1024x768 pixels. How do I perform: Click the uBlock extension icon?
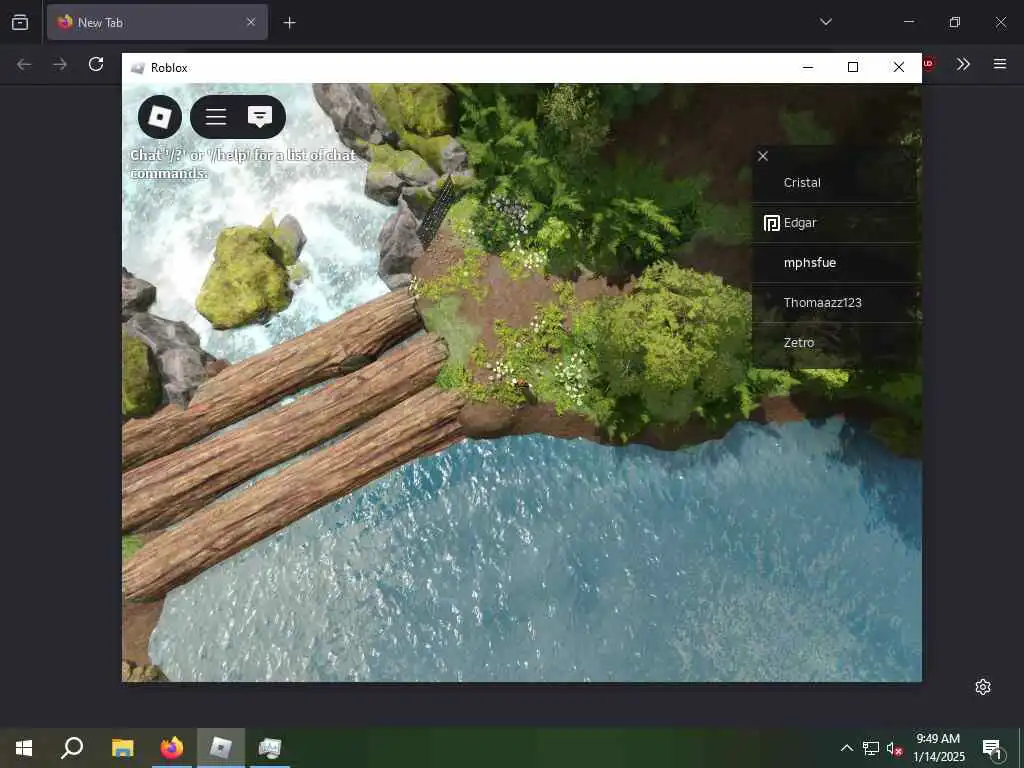(x=929, y=64)
